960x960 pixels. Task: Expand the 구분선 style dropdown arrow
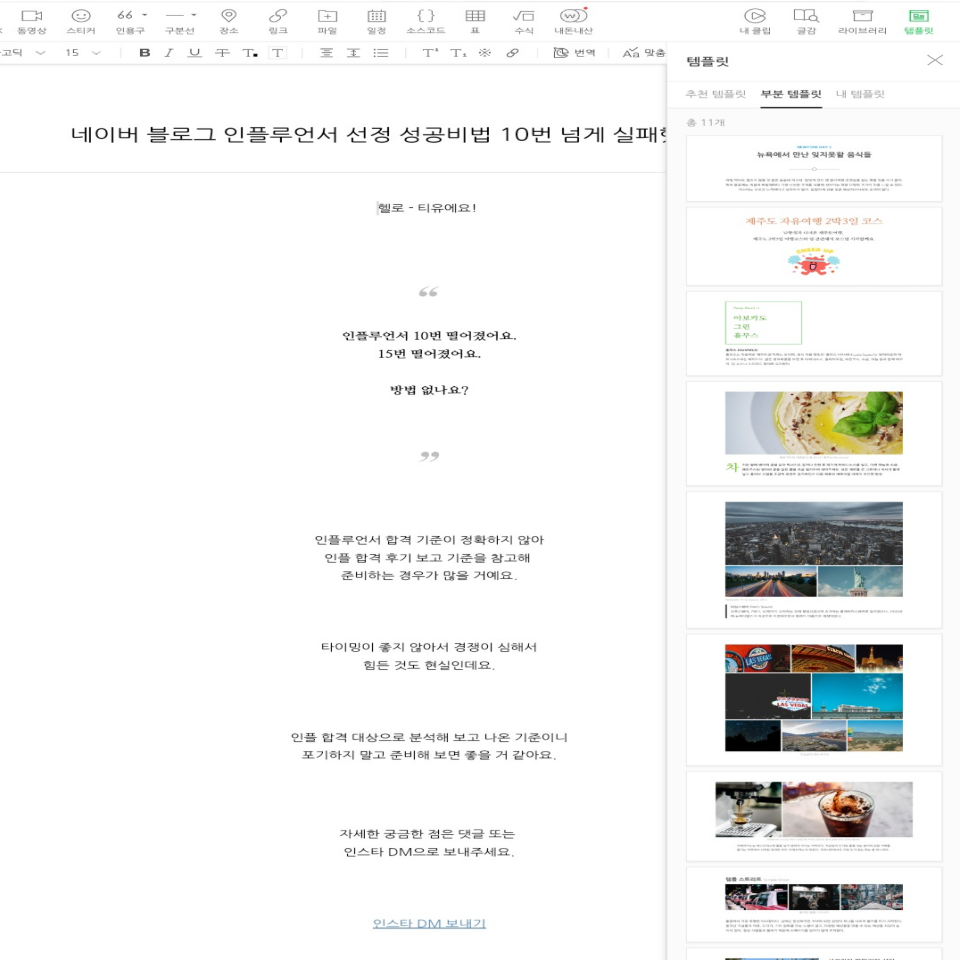[x=194, y=15]
